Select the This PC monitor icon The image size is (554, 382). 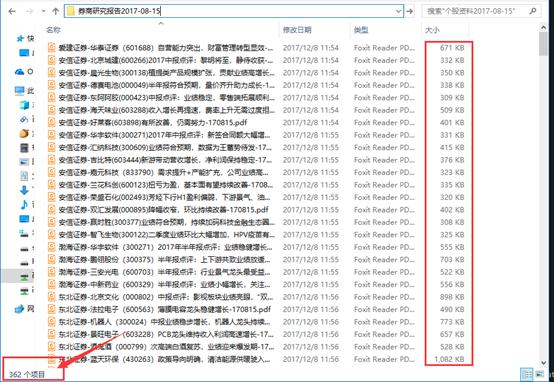[x=19, y=90]
